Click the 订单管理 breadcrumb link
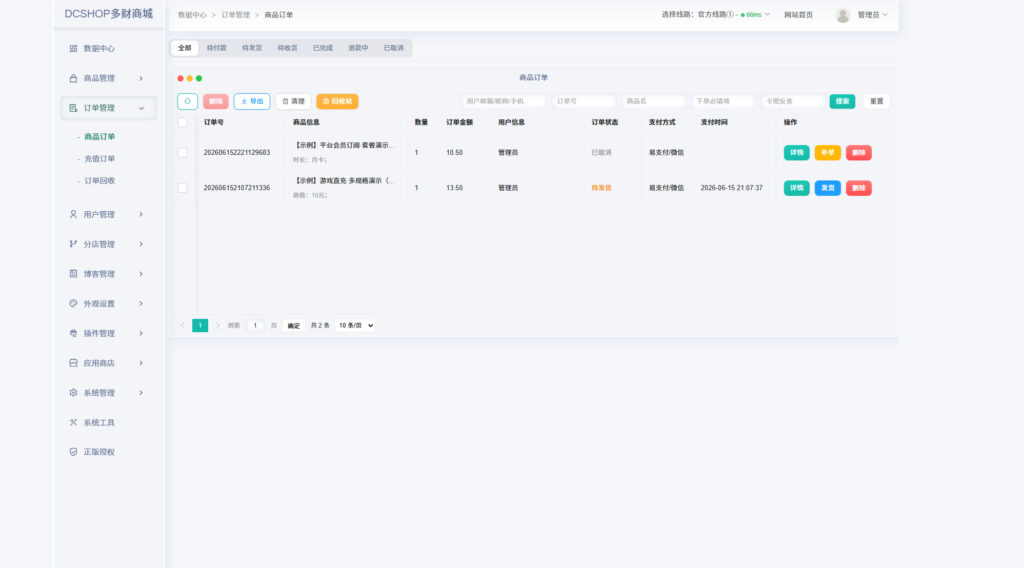 click(x=235, y=14)
